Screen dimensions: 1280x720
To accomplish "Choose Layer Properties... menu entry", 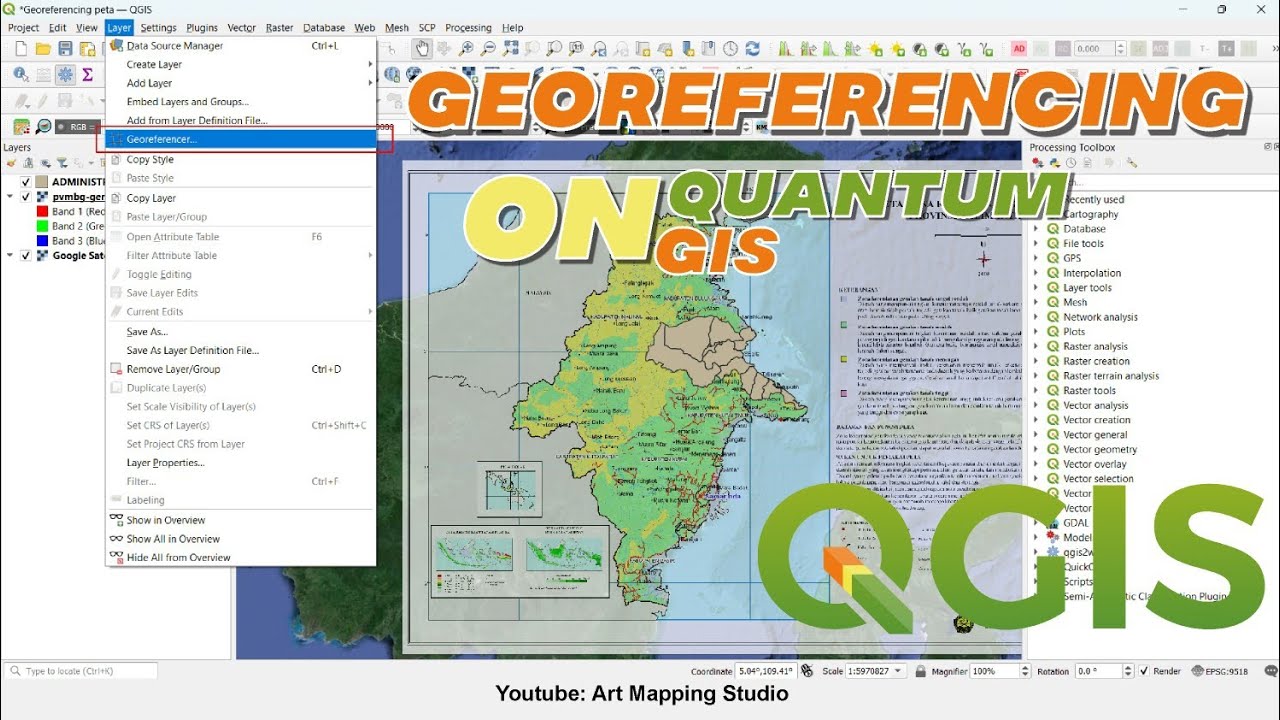I will (240, 463).
